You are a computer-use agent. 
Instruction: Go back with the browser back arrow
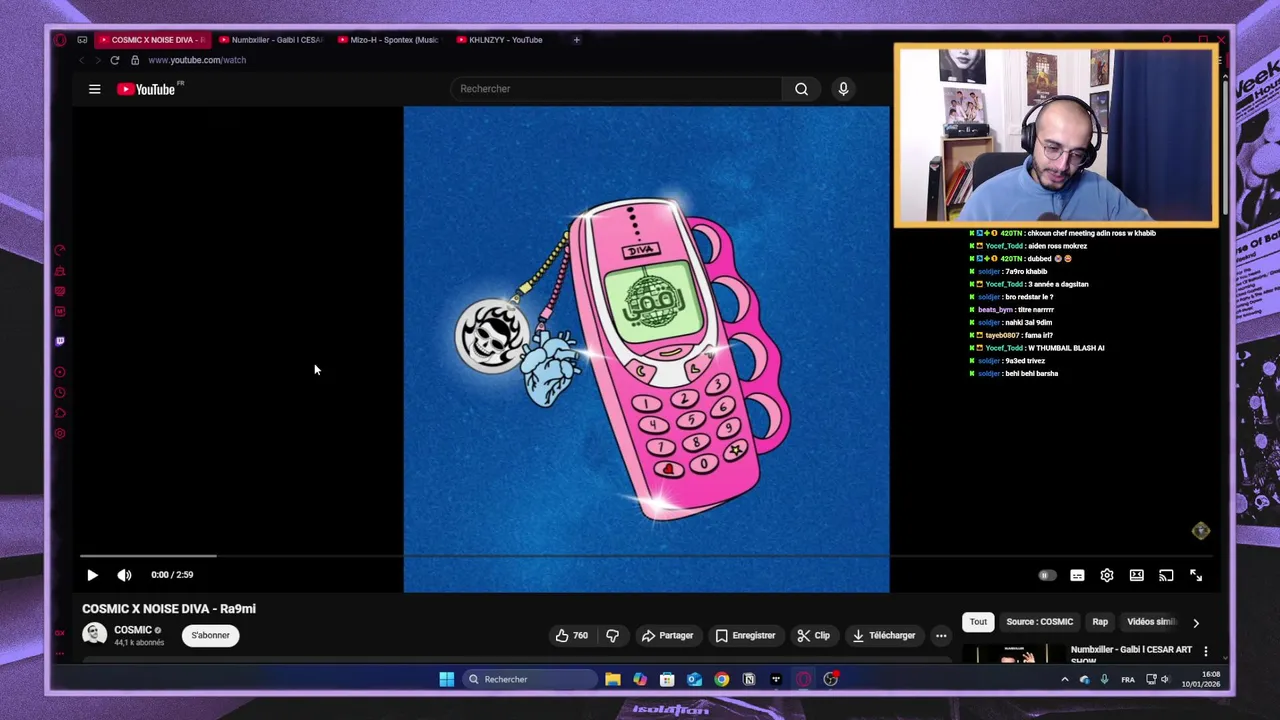point(82,60)
